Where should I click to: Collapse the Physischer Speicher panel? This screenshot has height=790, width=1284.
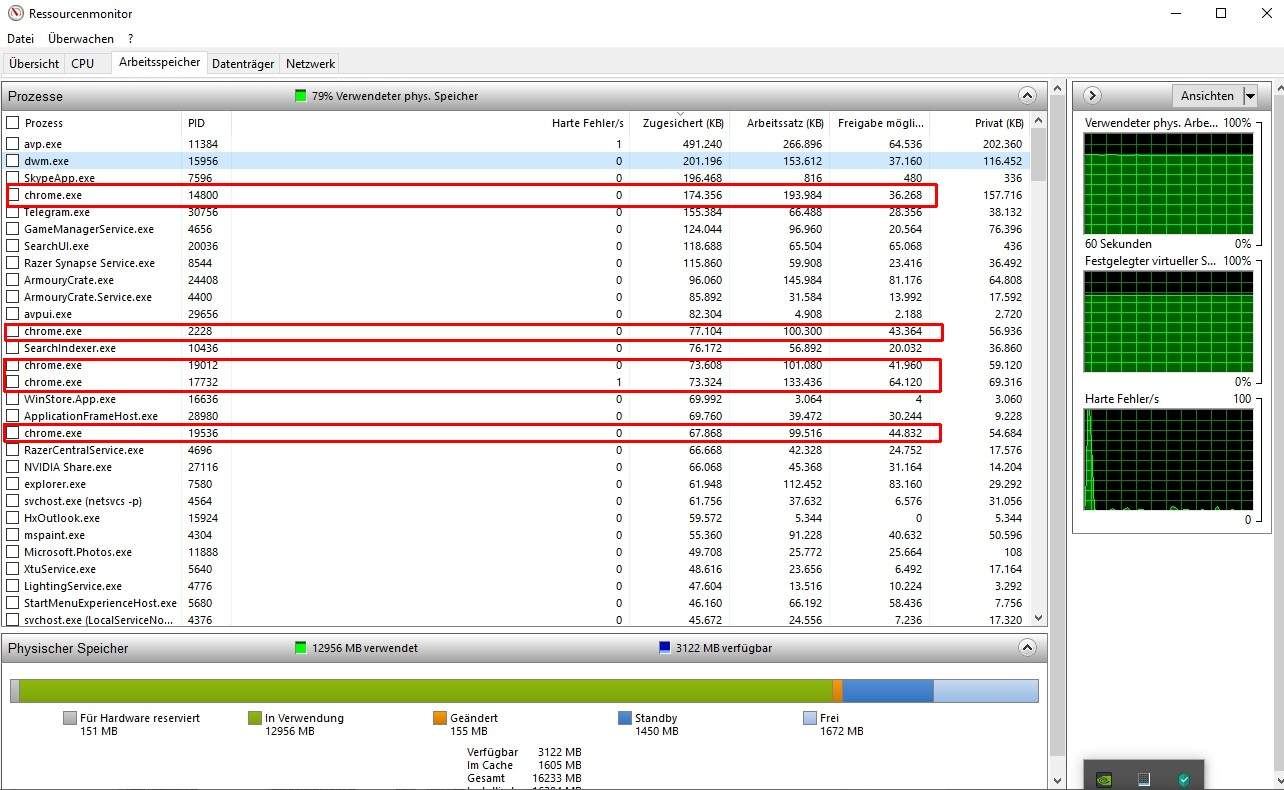(1027, 647)
